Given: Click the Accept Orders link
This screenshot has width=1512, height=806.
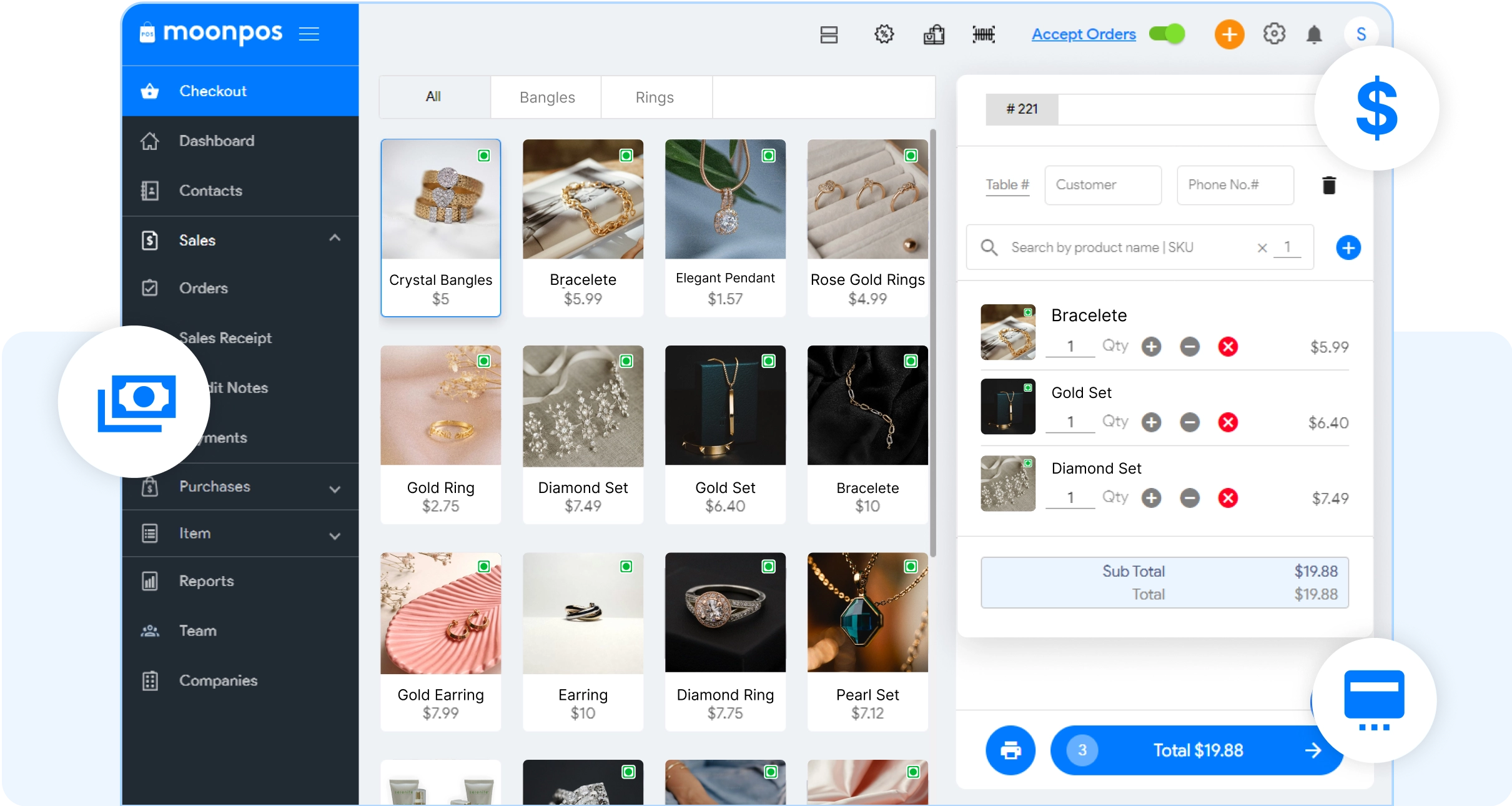Looking at the screenshot, I should tap(1084, 34).
